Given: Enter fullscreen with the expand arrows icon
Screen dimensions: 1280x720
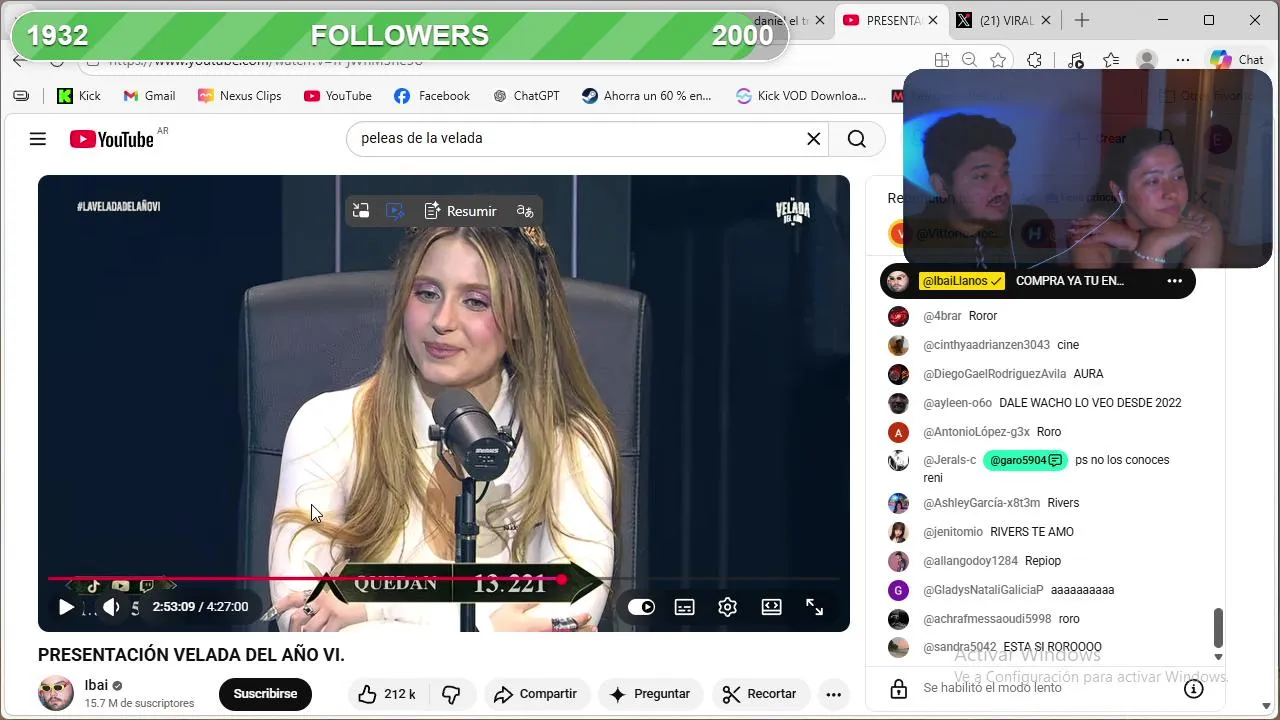Looking at the screenshot, I should [815, 607].
